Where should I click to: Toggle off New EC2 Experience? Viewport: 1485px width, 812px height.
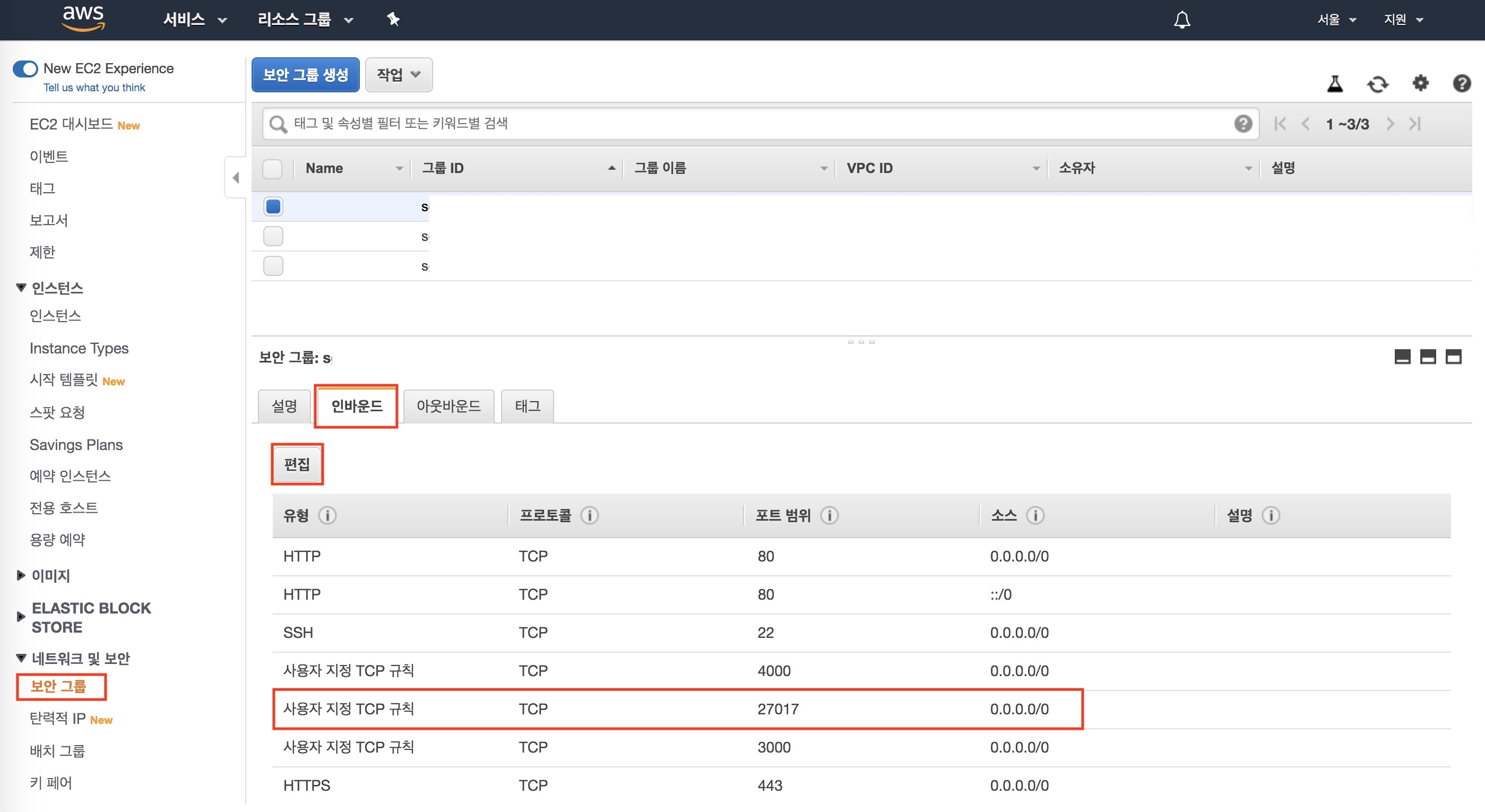pos(25,68)
